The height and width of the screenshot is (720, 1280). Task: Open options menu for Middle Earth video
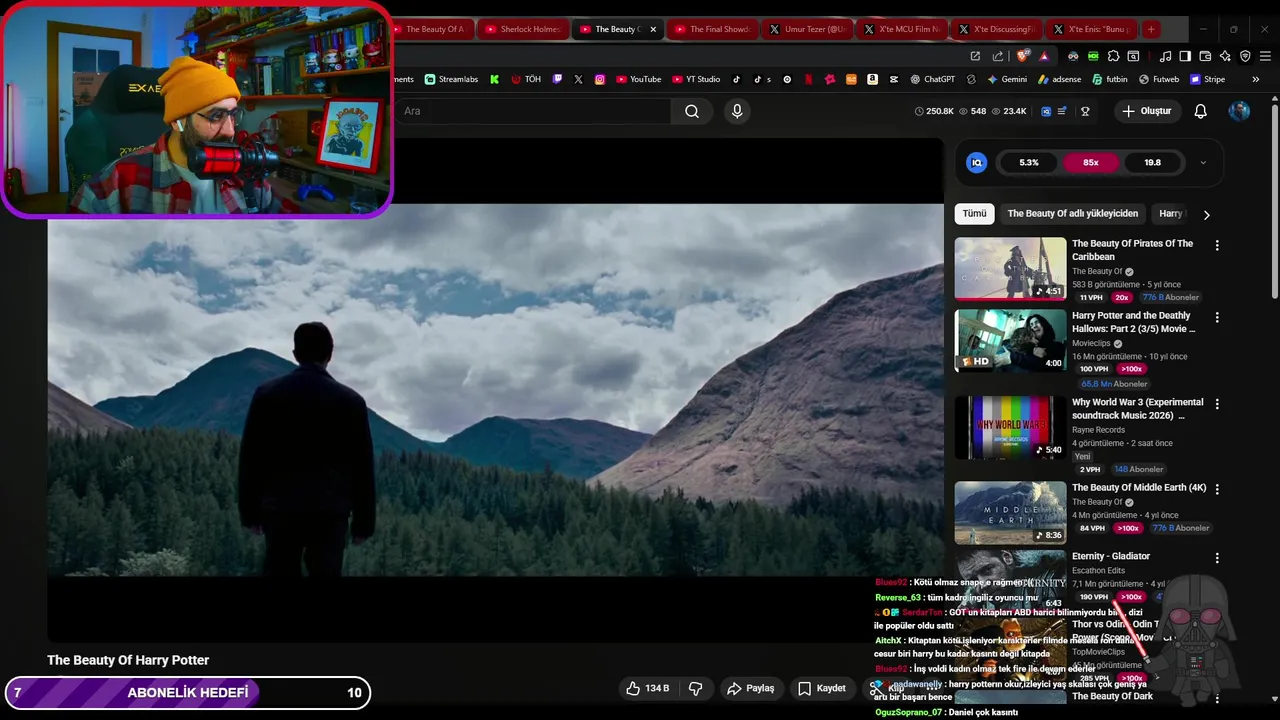pyautogui.click(x=1217, y=489)
